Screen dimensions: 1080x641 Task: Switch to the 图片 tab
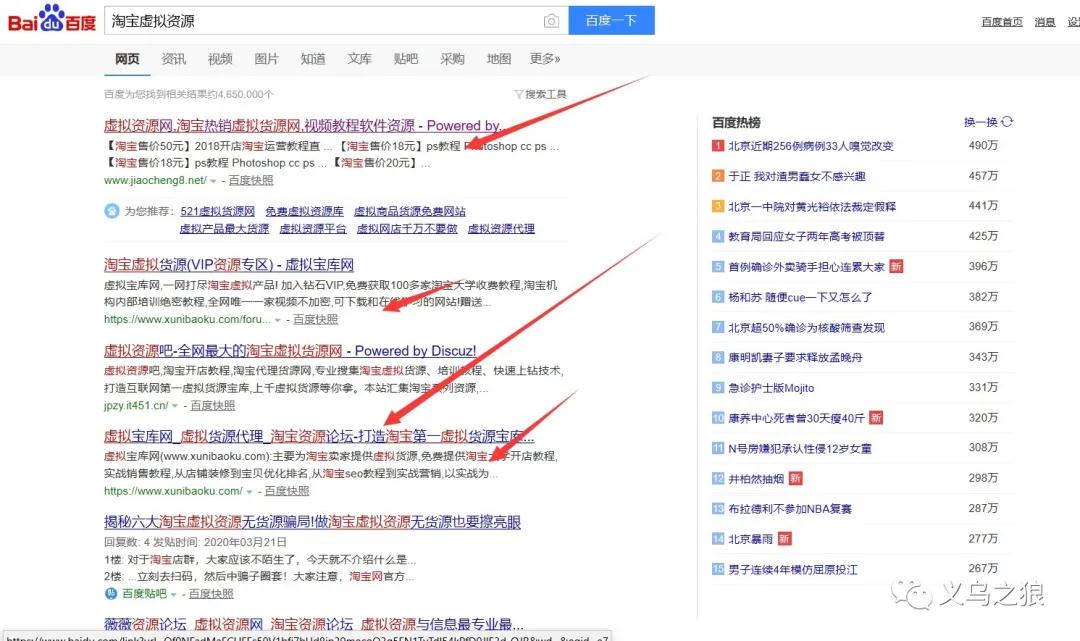[x=267, y=59]
